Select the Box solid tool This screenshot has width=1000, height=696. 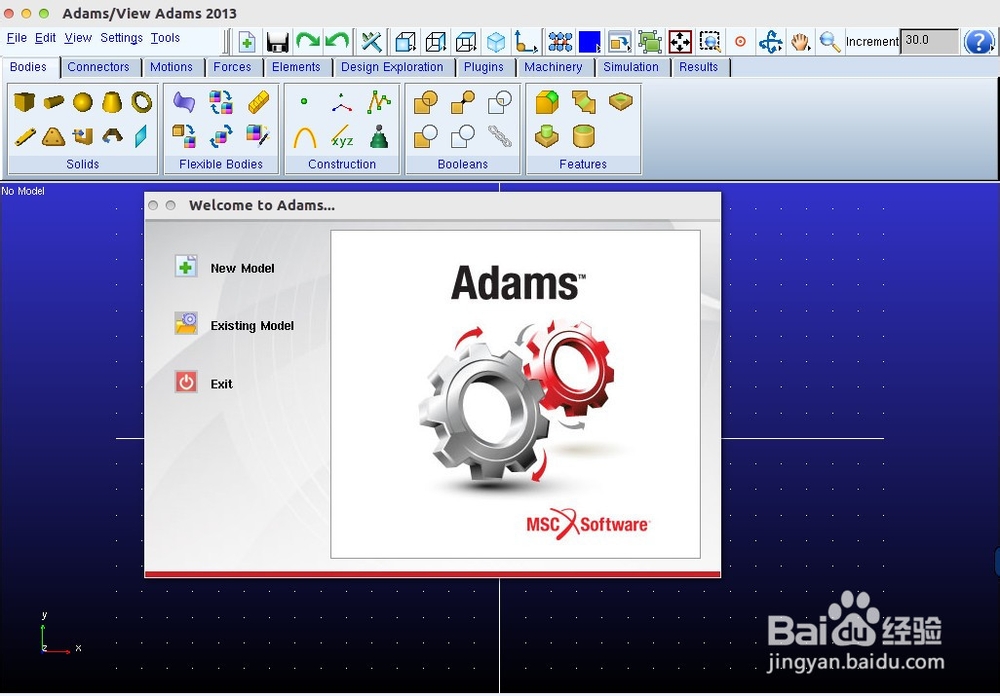pos(24,101)
